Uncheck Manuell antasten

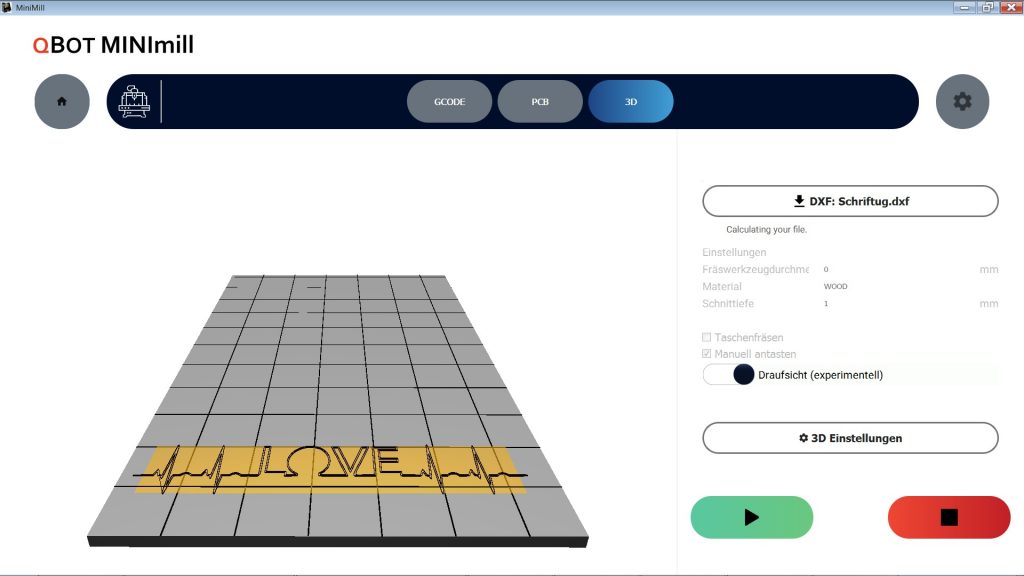point(708,354)
